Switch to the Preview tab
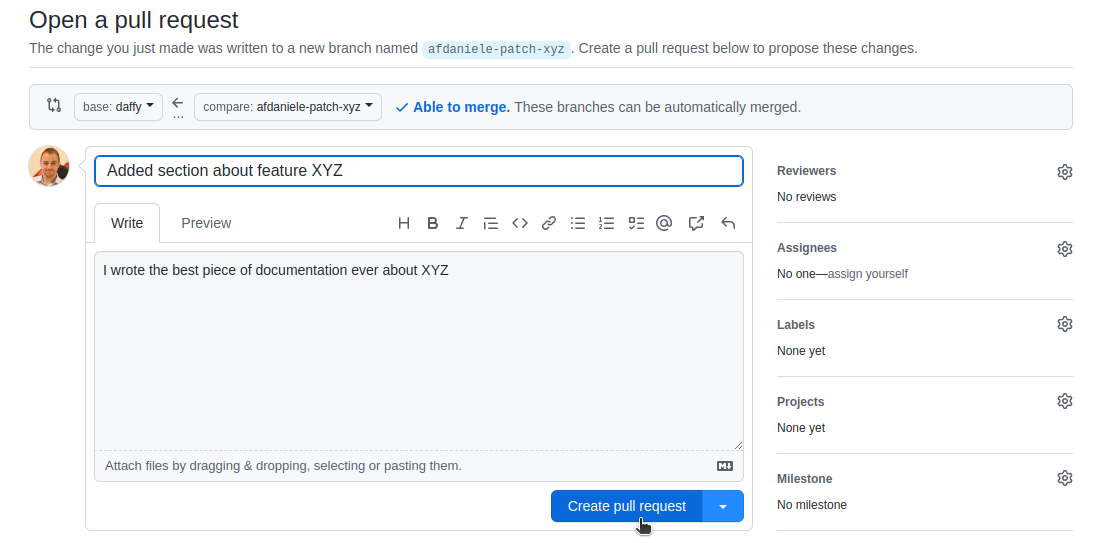 (x=206, y=223)
